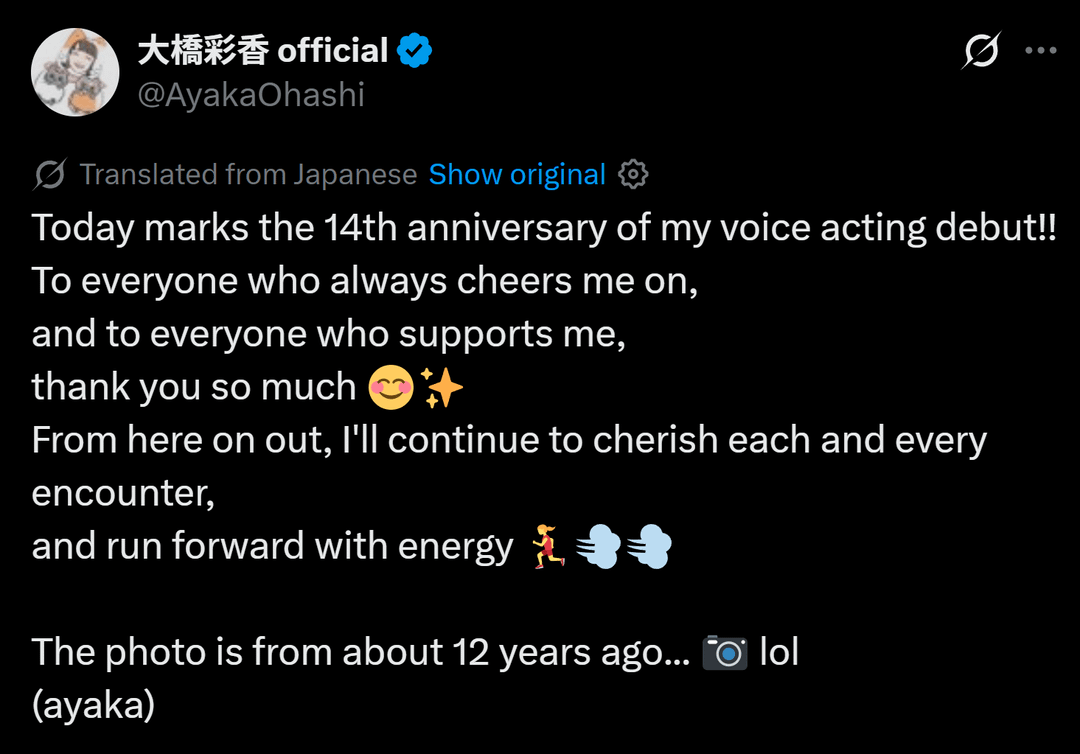The height and width of the screenshot is (754, 1080).
Task: Click the smiling face emoji
Action: (390, 388)
